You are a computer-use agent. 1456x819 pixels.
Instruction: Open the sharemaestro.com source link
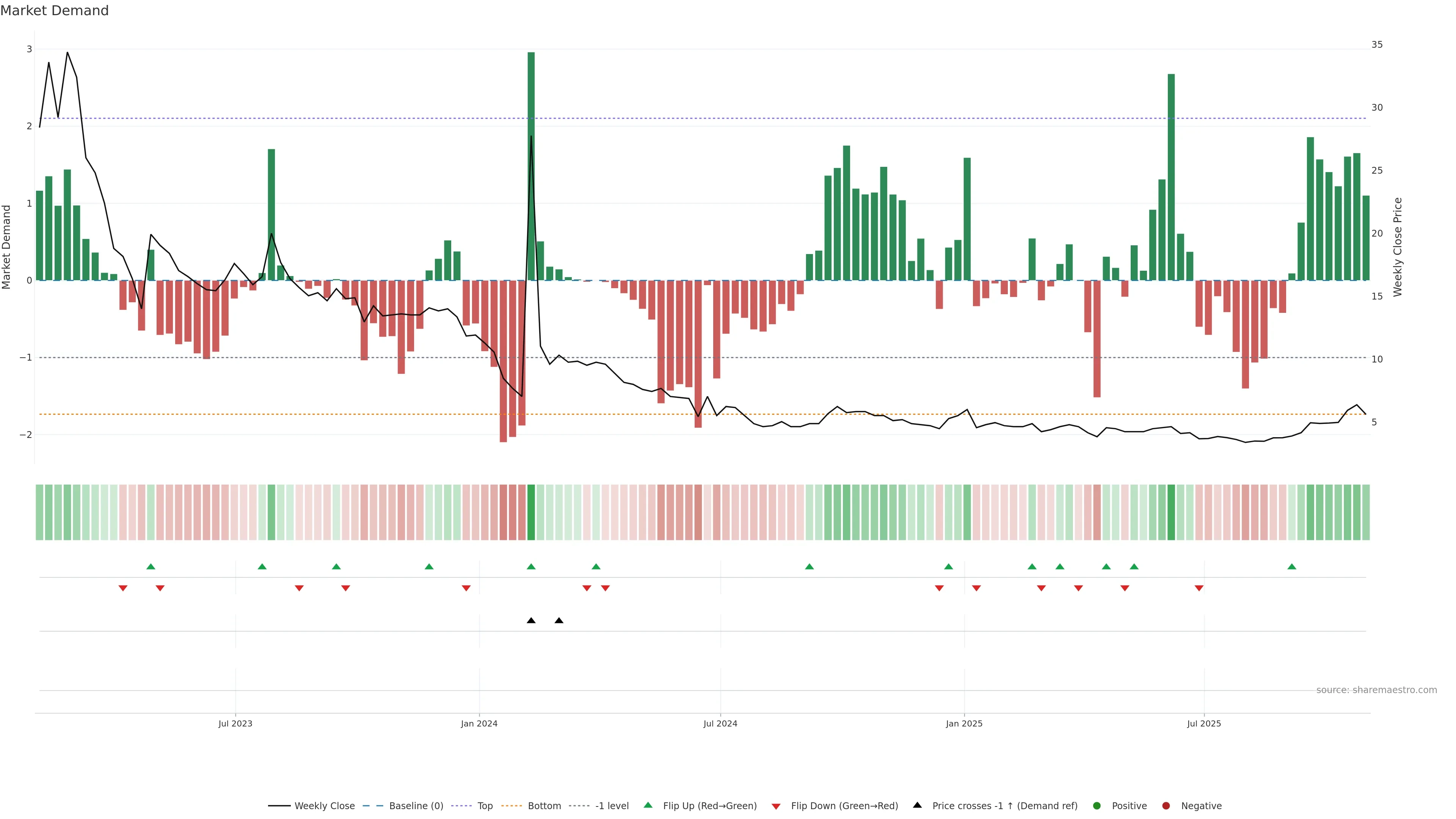(x=1376, y=690)
